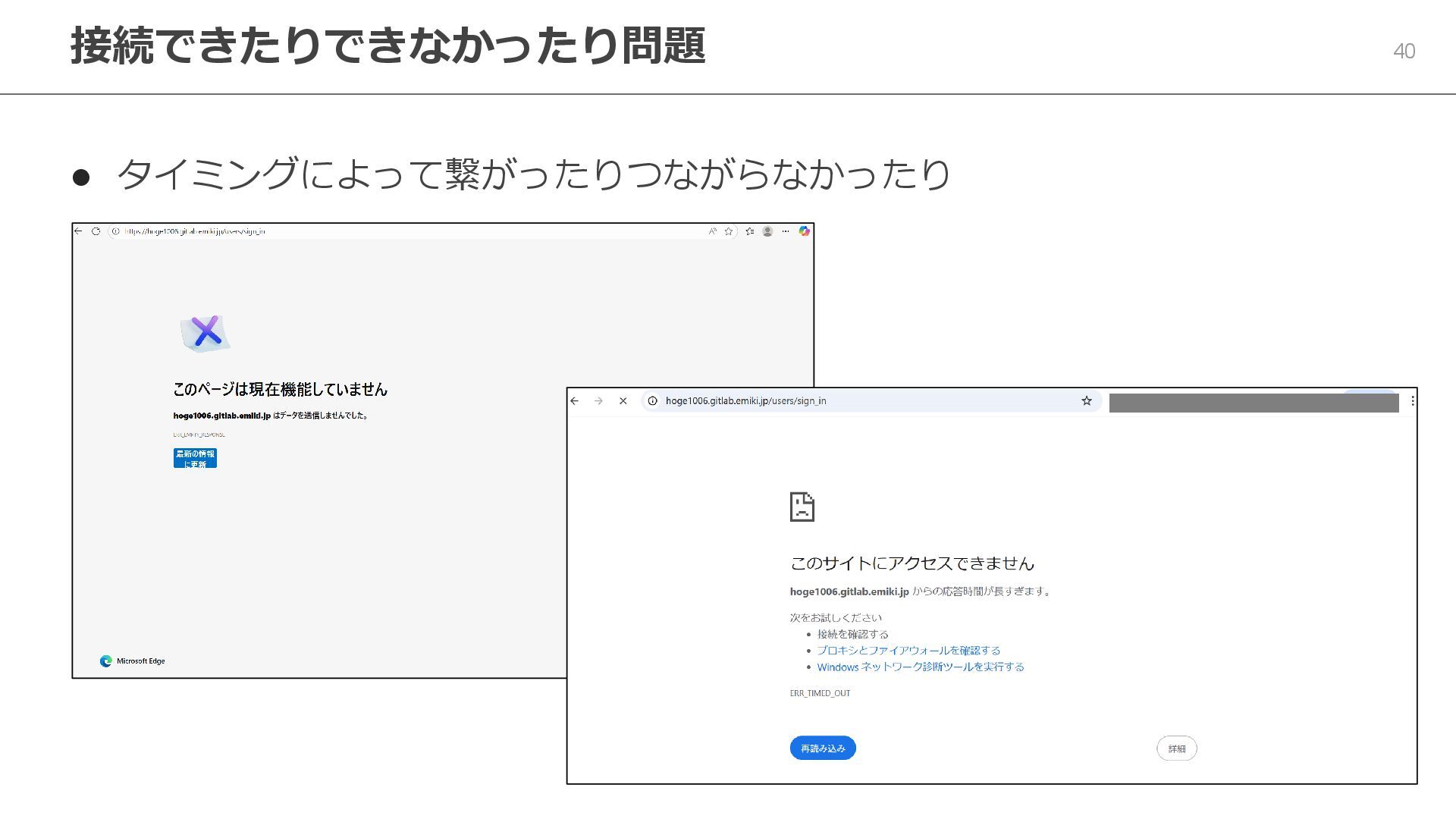1456x819 pixels.
Task: Click the blue 最新の情報に更新 button
Action: pyautogui.click(x=195, y=458)
